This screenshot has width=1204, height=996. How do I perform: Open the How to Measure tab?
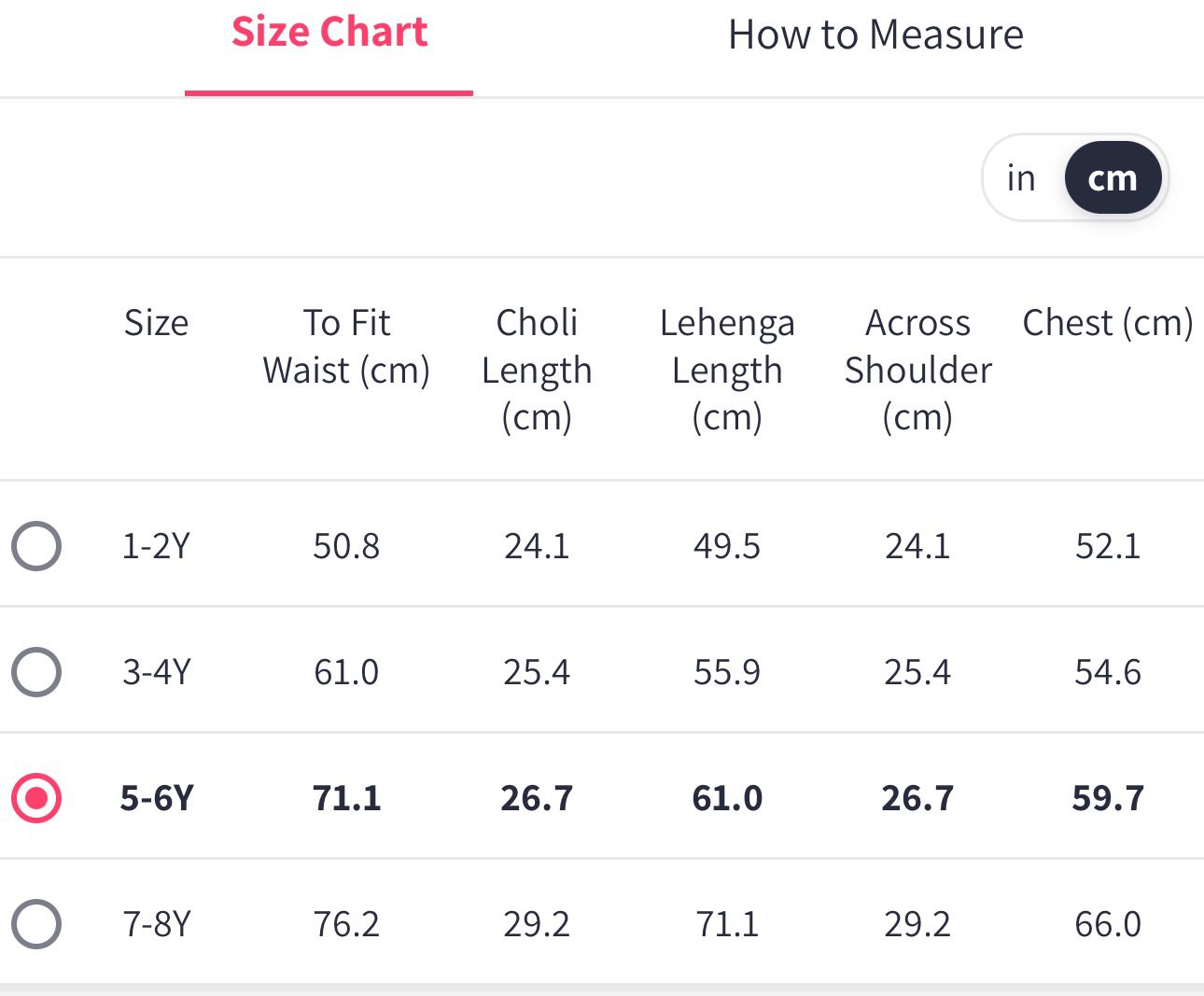click(875, 35)
